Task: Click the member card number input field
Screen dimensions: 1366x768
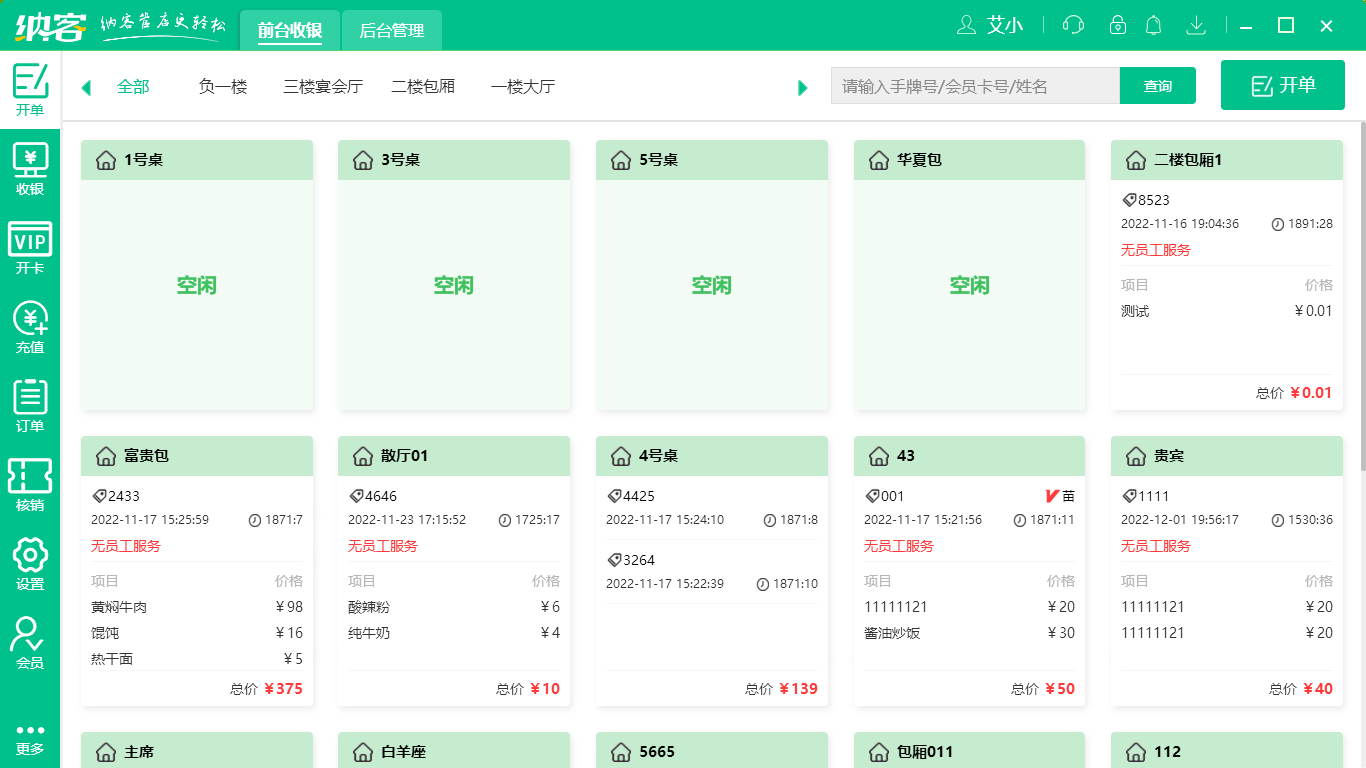Action: click(975, 85)
